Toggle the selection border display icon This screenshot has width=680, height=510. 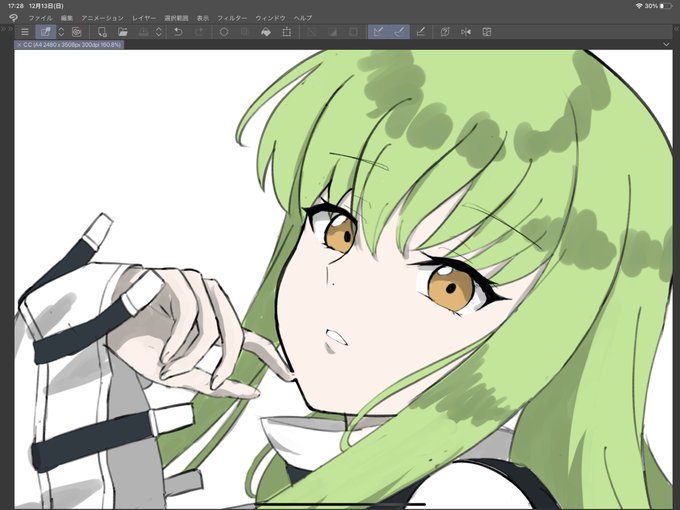[x=353, y=32]
